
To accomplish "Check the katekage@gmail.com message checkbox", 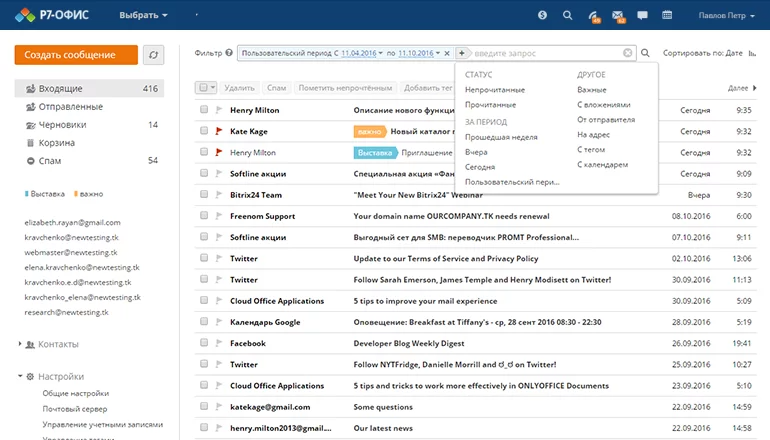I will click(204, 406).
